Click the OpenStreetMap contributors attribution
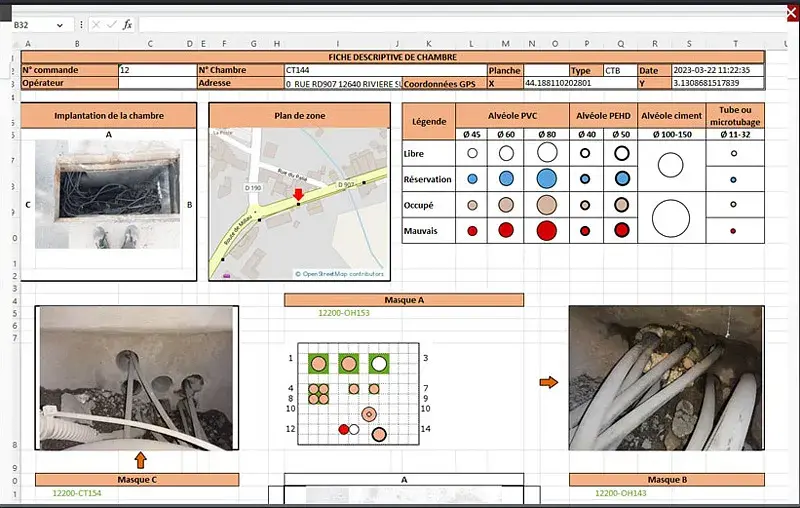Image resolution: width=800 pixels, height=508 pixels. 339,274
